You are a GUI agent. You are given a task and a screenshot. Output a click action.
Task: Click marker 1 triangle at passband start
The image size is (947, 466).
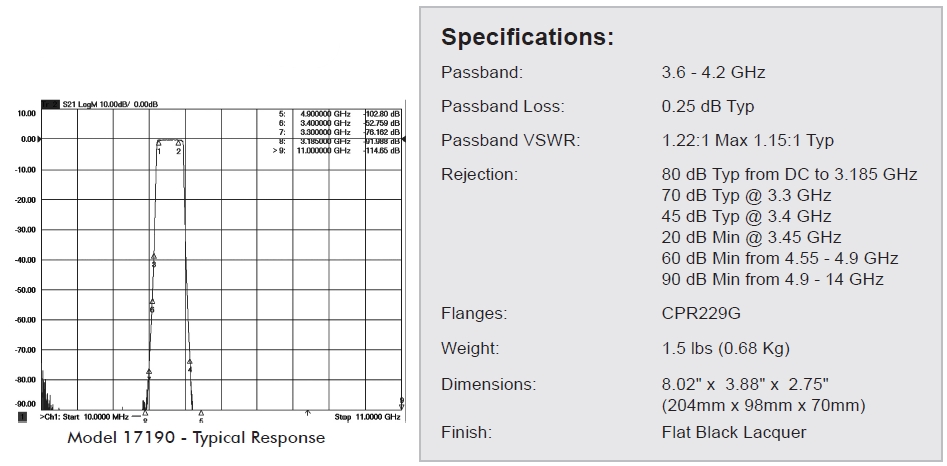[x=160, y=143]
